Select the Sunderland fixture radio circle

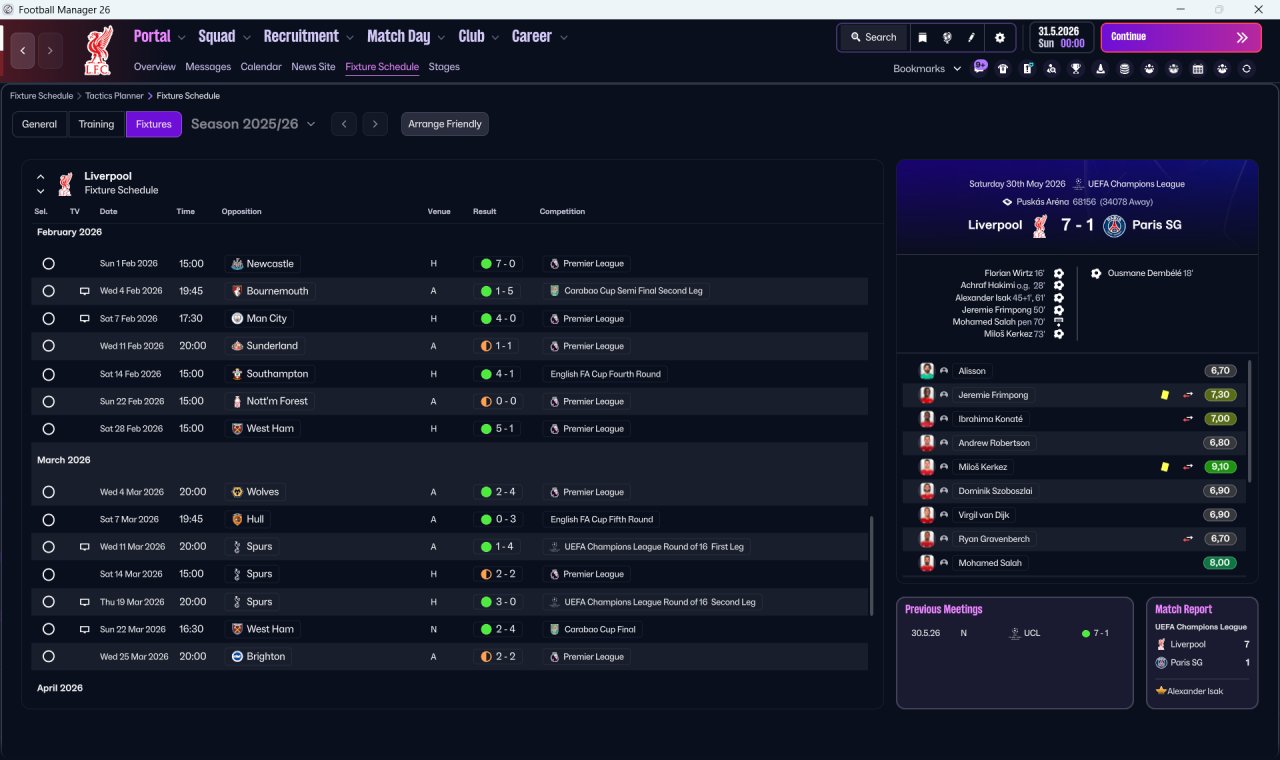click(x=48, y=346)
